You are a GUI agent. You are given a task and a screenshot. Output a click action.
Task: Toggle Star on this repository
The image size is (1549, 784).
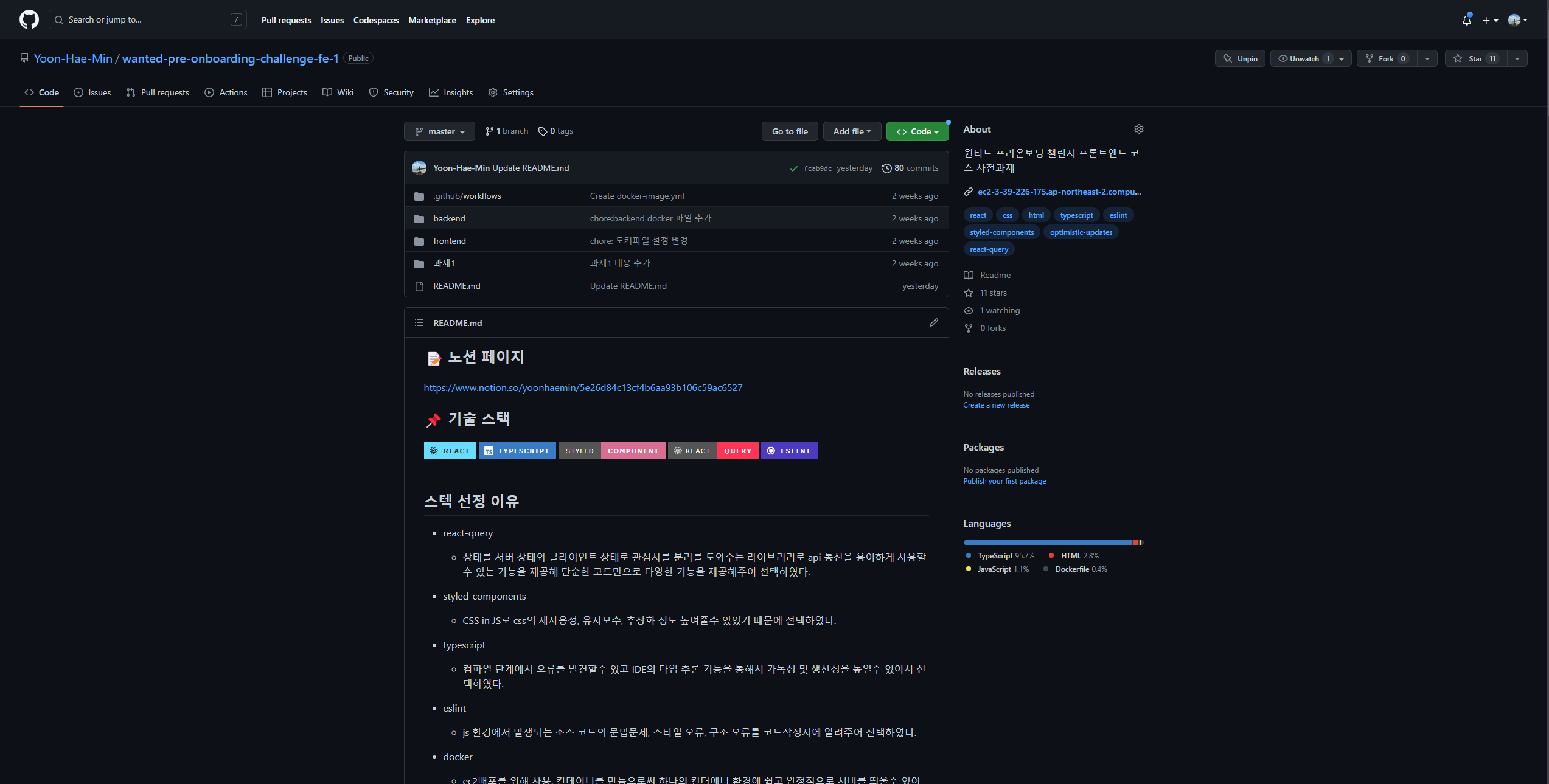[1475, 58]
